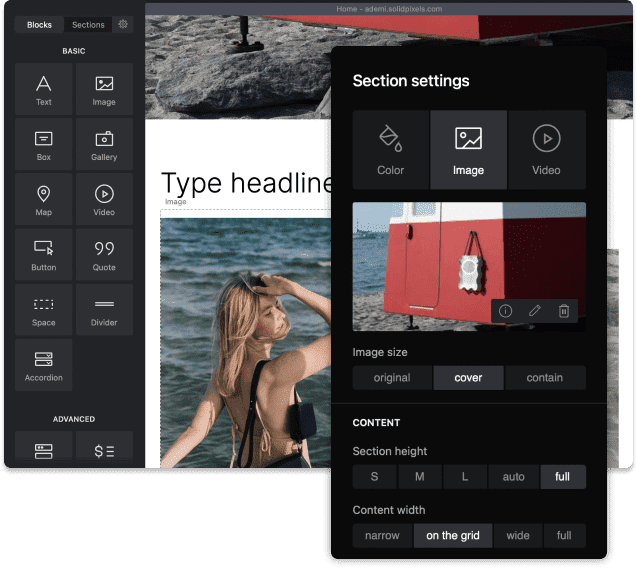Viewport: 637px width, 569px height.
Task: Choose Color background in Section settings
Action: point(390,149)
